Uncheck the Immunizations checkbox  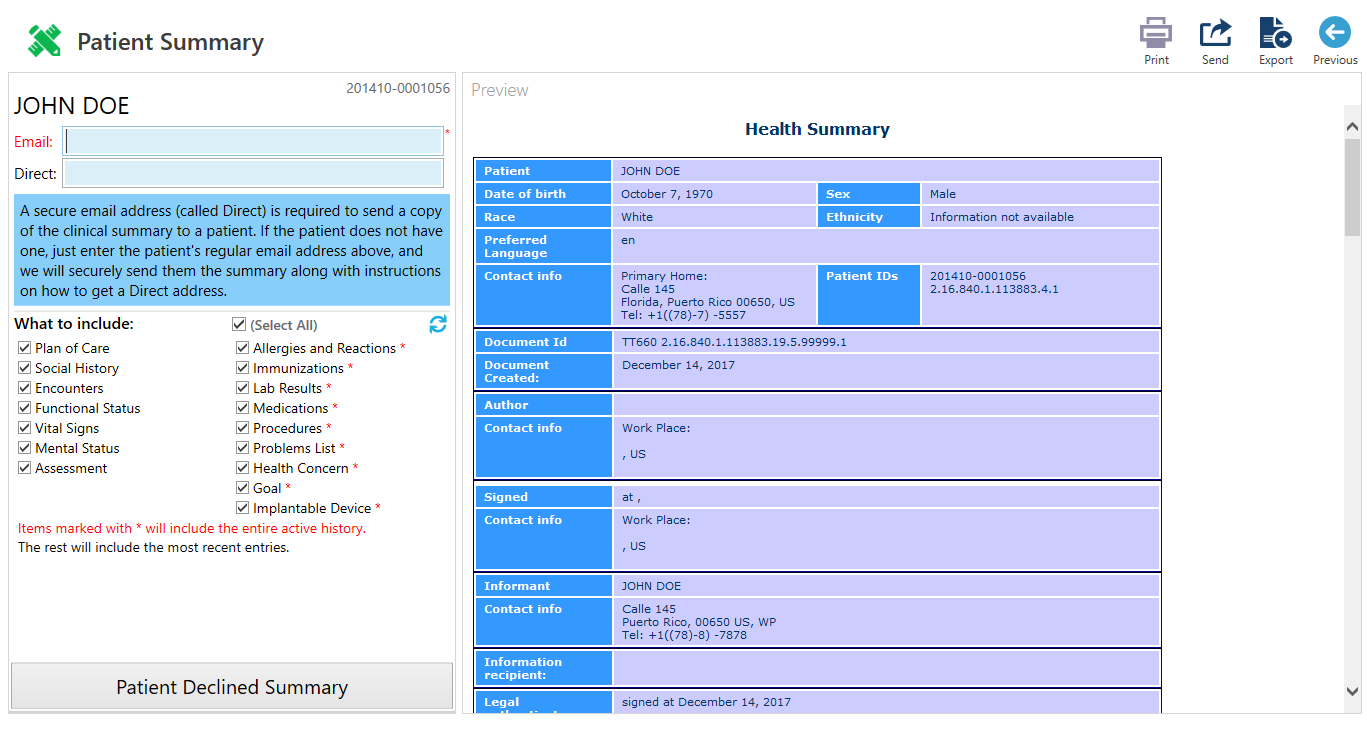tap(242, 368)
